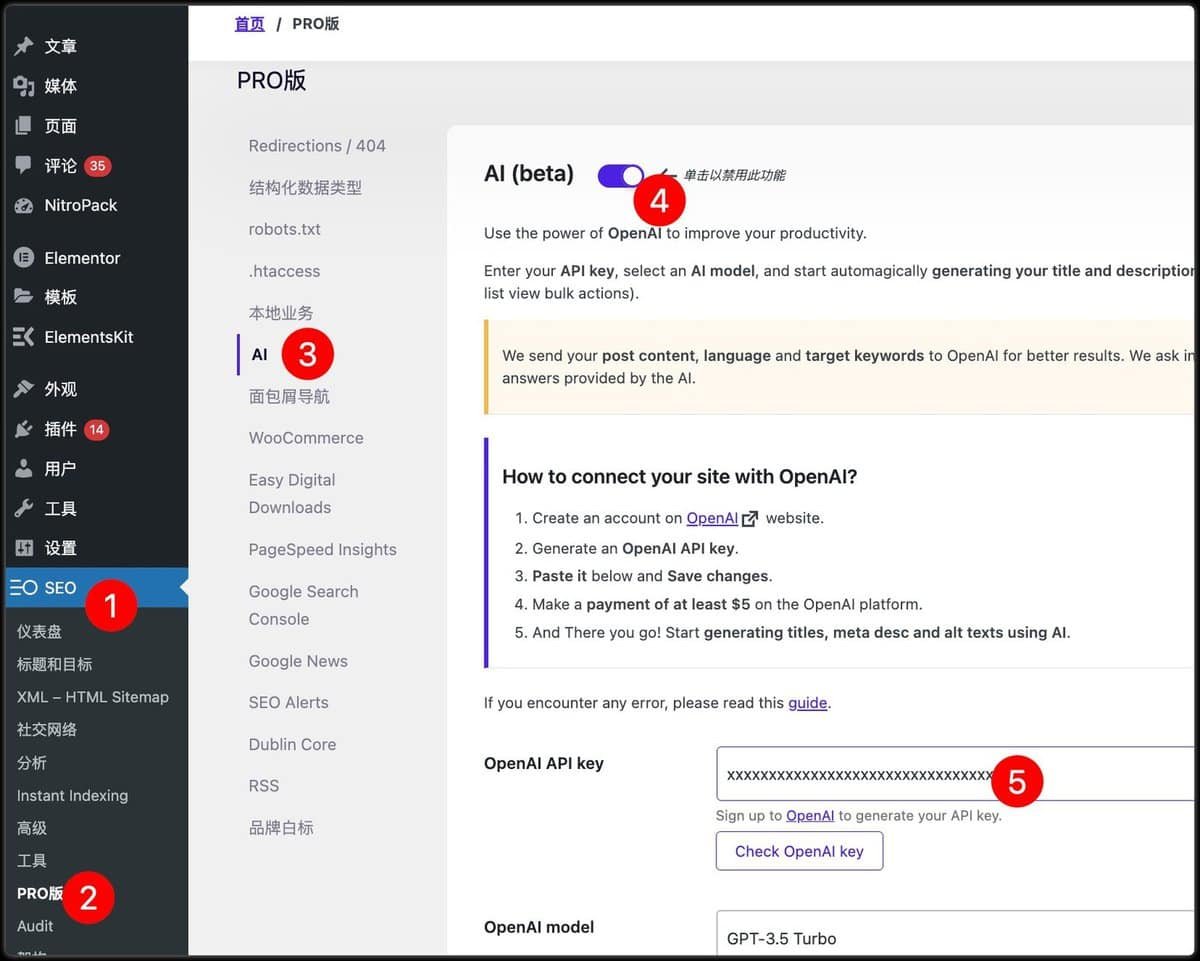Disable the AI (beta) feature toggle
This screenshot has height=961, width=1200.
(x=621, y=176)
